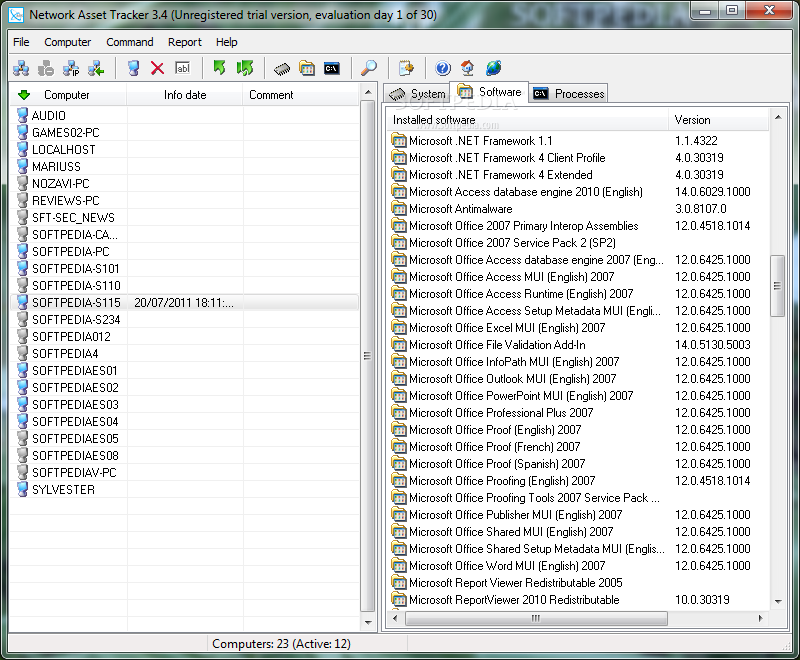
Task: Click the notepad report toolbar icon
Action: [406, 68]
